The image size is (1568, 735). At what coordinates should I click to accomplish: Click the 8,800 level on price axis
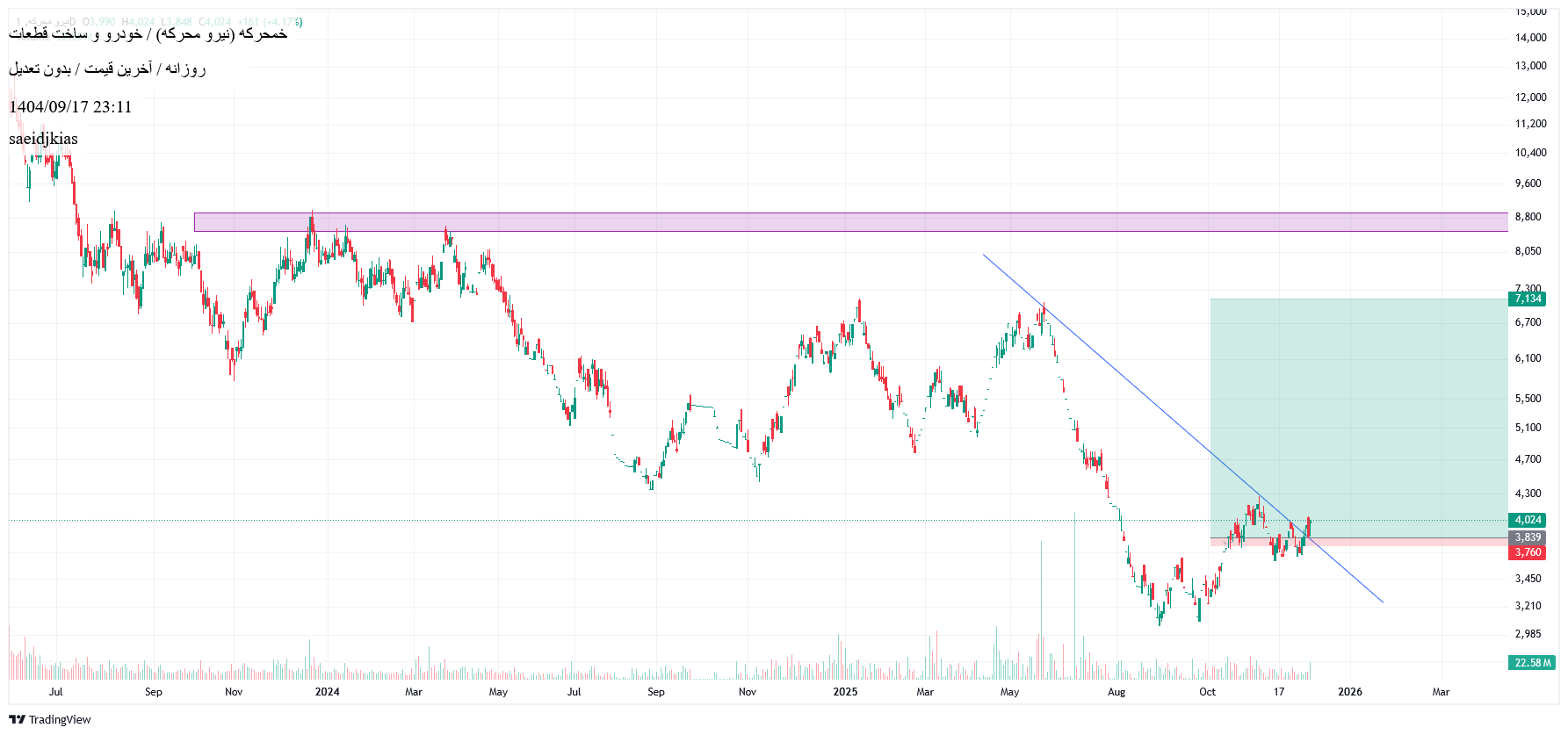(1528, 217)
